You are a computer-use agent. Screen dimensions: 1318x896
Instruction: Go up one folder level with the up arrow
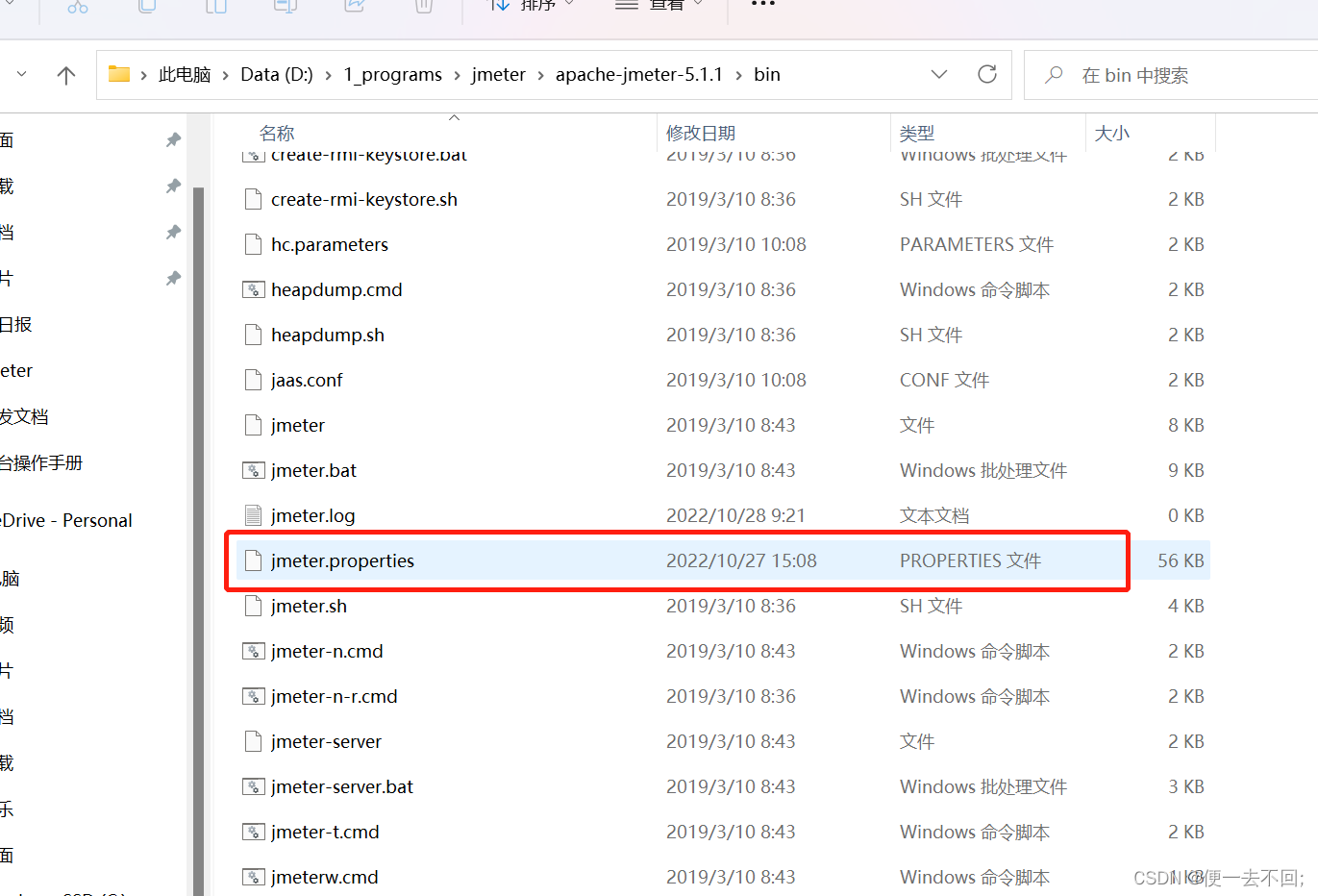[66, 75]
